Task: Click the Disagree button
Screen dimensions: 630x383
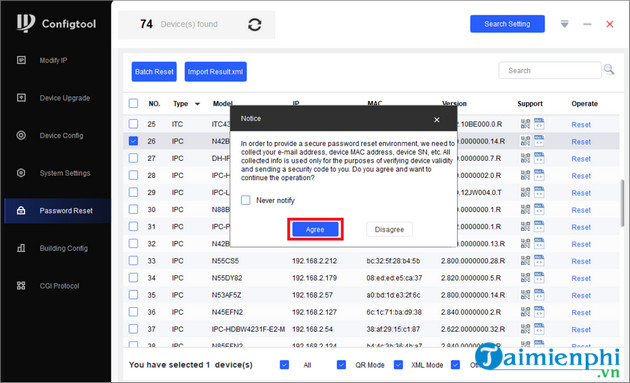Action: [x=389, y=229]
